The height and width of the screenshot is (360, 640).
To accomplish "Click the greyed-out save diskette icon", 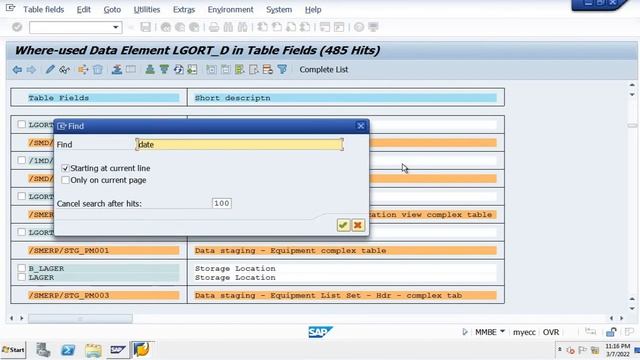I will coord(145,27).
